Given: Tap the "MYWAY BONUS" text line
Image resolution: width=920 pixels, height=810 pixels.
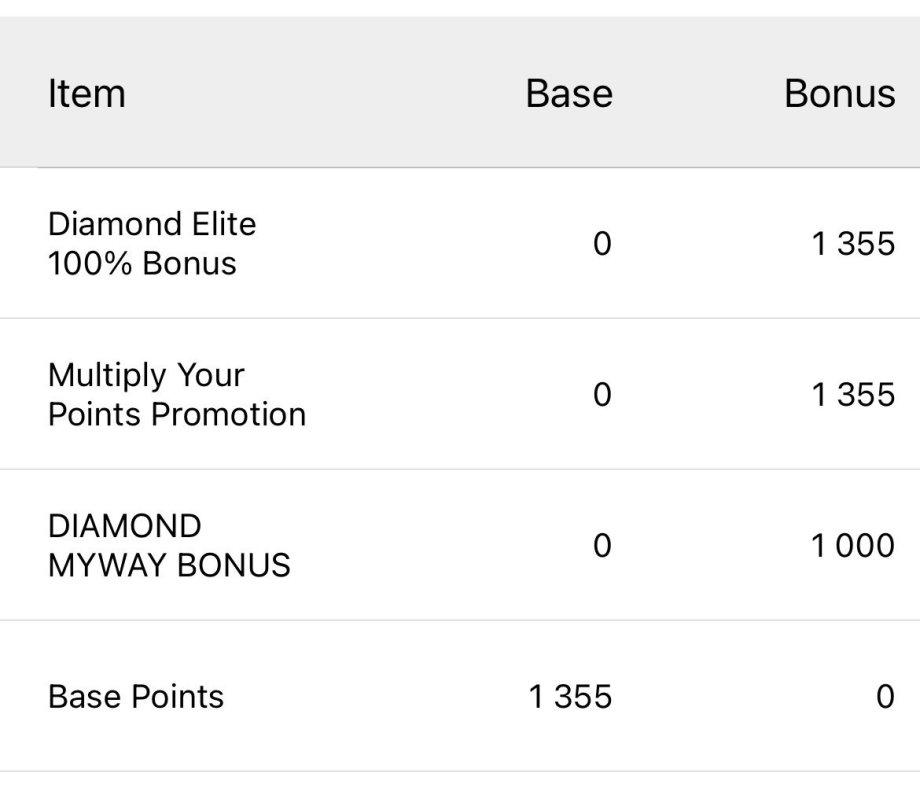Looking at the screenshot, I should tap(169, 565).
